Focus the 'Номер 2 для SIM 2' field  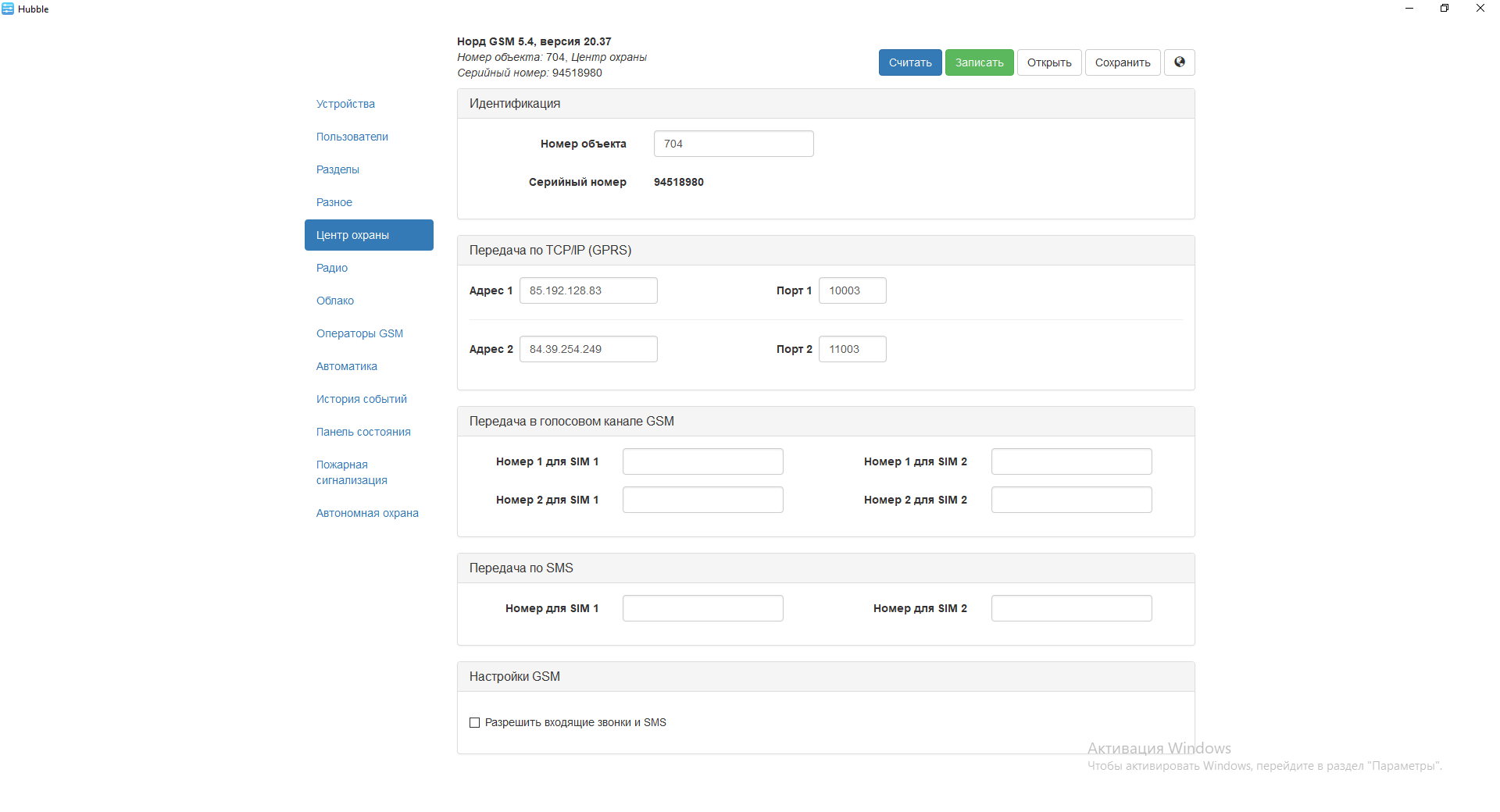1072,500
